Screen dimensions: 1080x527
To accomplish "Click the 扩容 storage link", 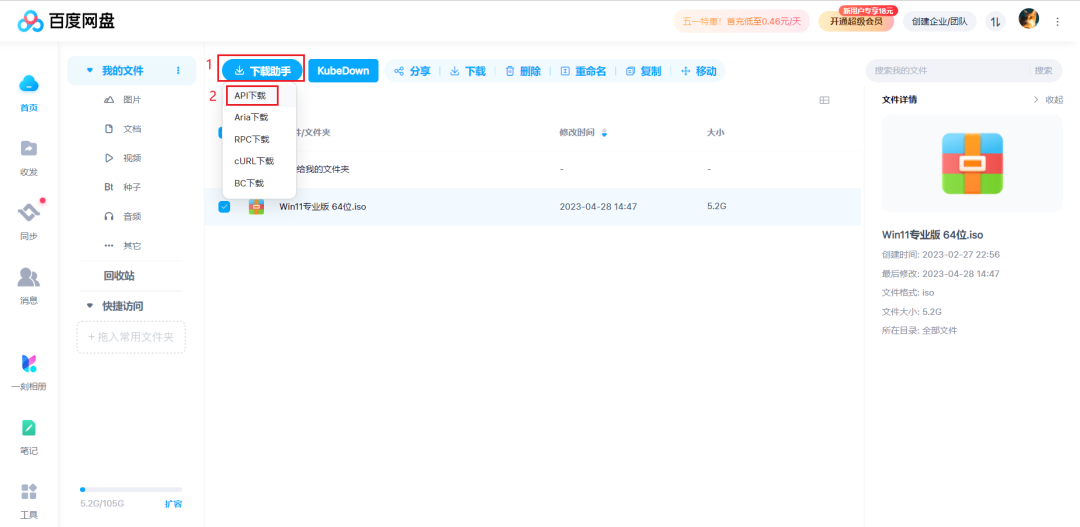I will click(173, 504).
